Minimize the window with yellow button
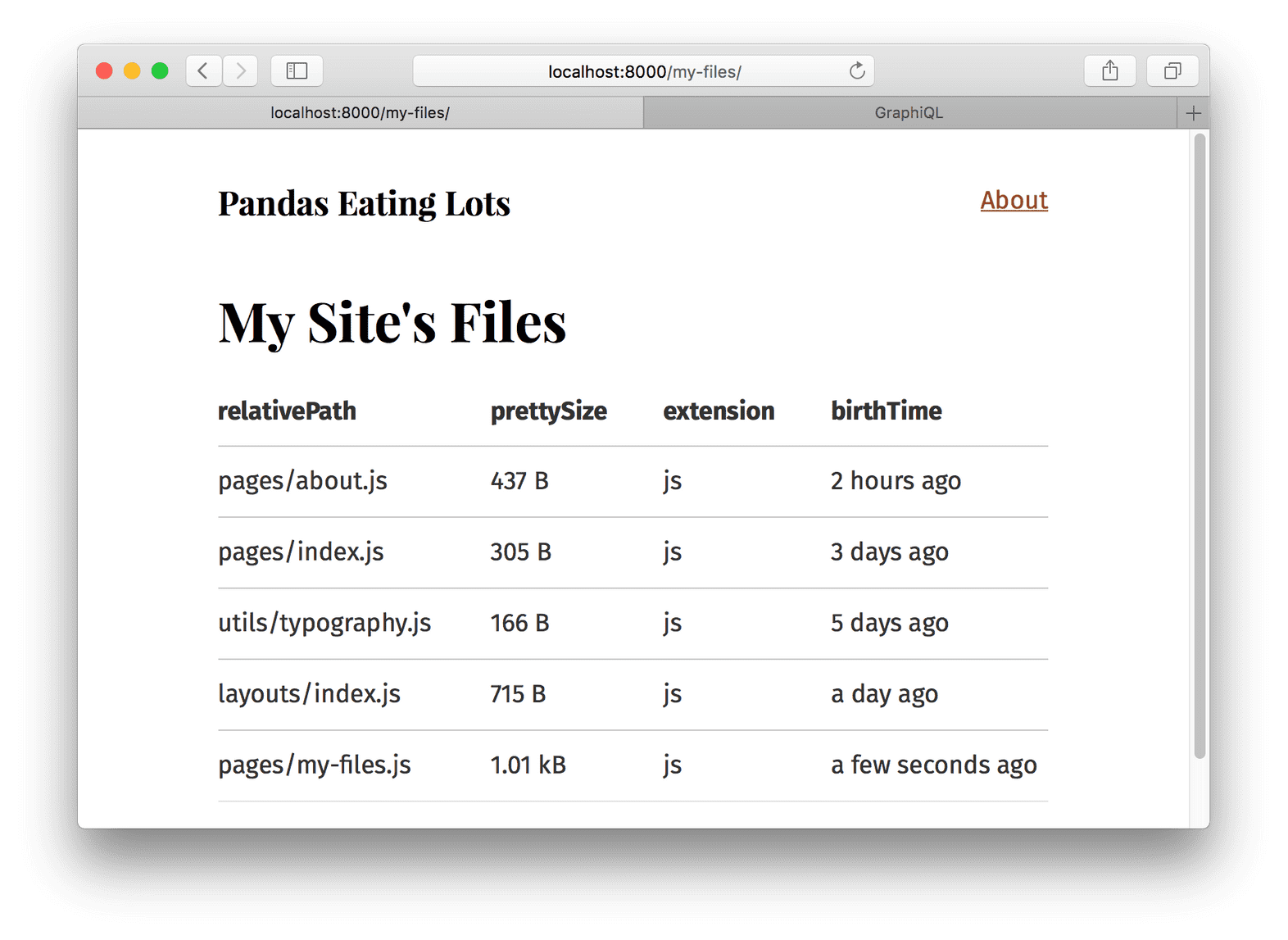The image size is (1288, 940). pyautogui.click(x=132, y=71)
